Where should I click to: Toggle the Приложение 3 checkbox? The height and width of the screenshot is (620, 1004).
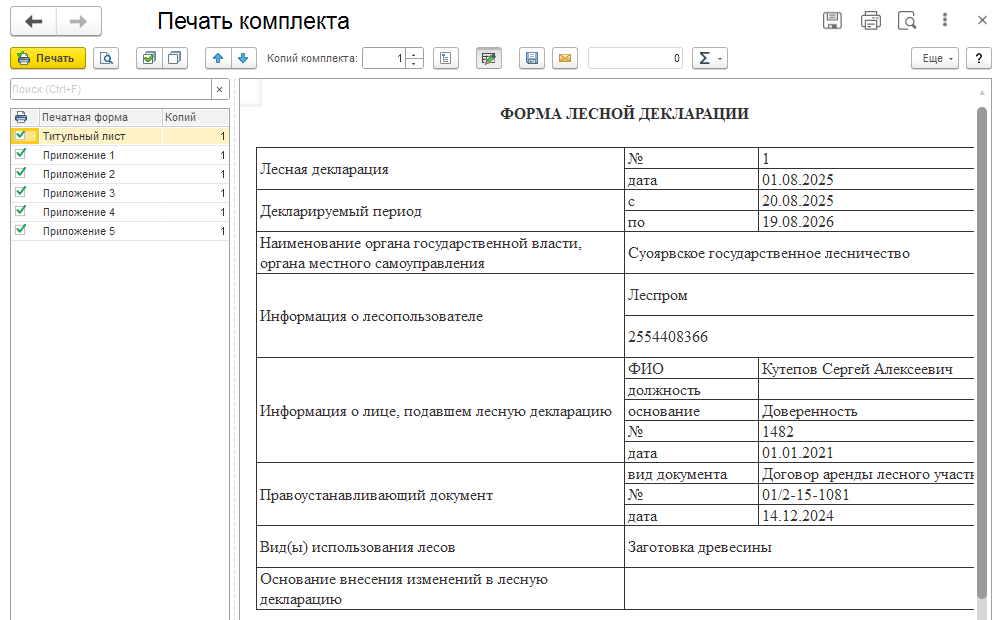point(20,192)
